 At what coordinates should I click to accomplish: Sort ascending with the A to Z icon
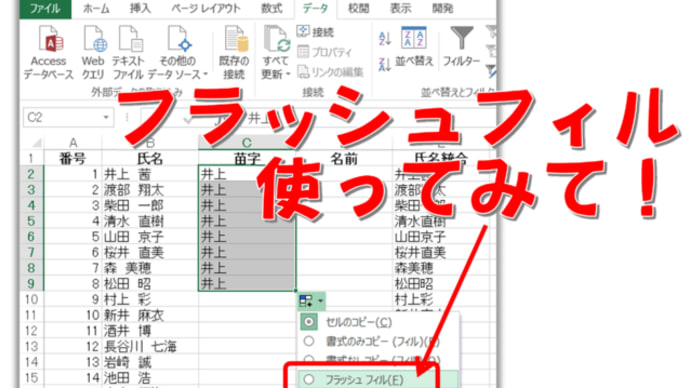click(x=385, y=39)
